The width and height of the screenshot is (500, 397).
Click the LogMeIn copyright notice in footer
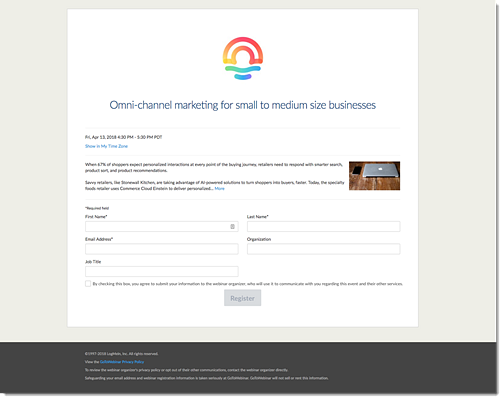point(122,354)
